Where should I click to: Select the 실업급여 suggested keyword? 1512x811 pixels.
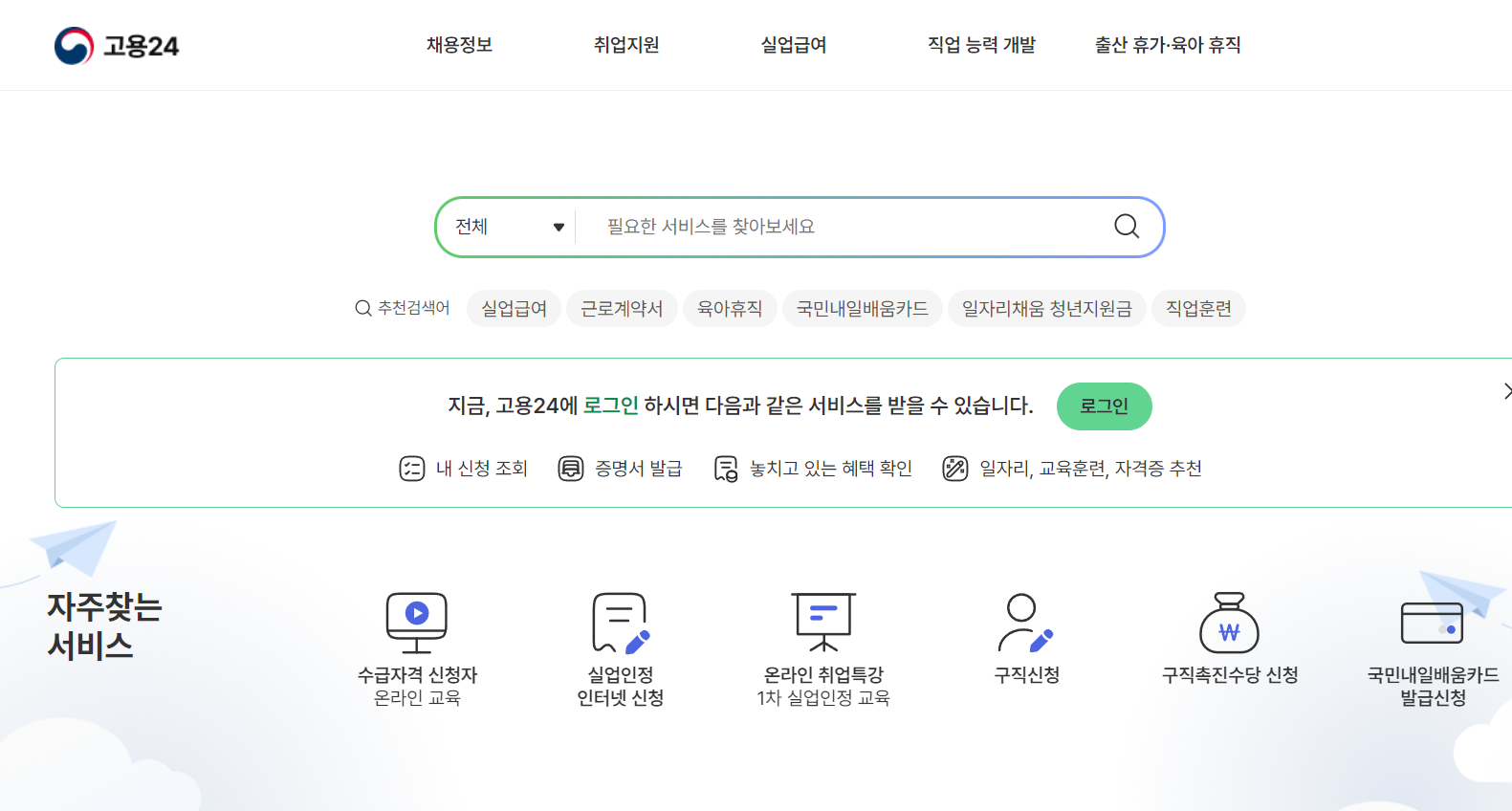point(515,308)
